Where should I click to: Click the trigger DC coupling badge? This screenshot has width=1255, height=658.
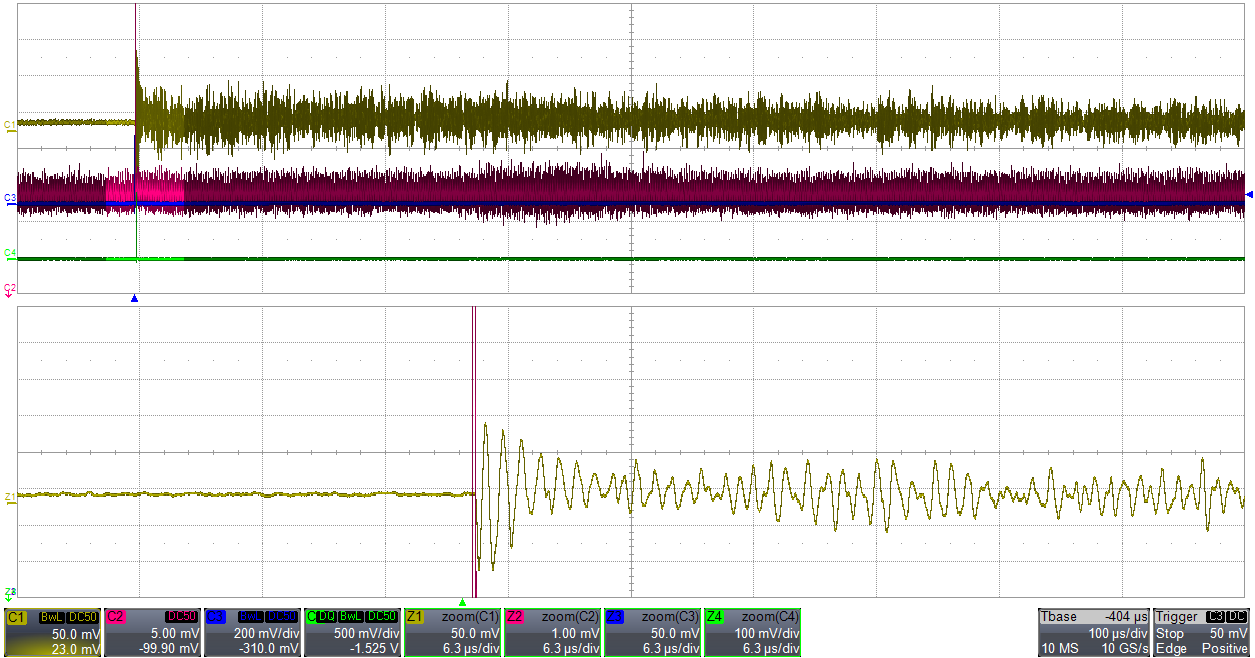(1238, 617)
